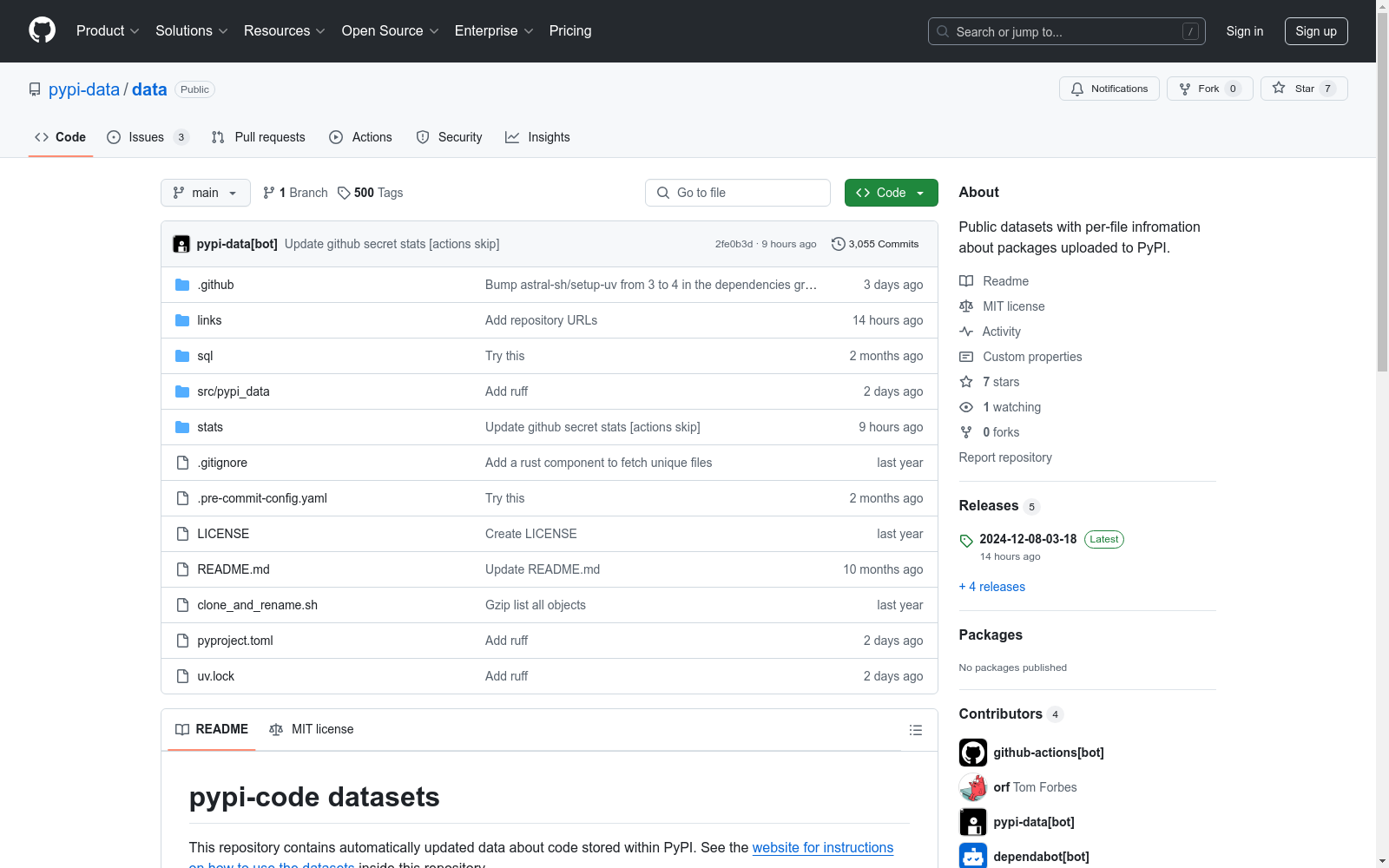Click the repository icon beside pypi-data
Image resolution: width=1389 pixels, height=868 pixels.
tap(35, 89)
